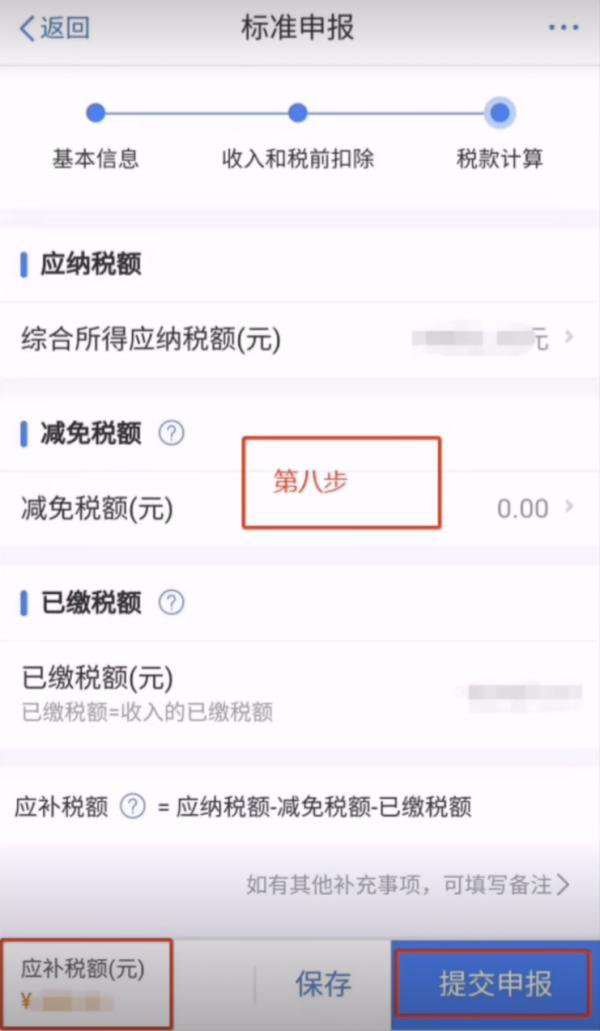Select the 收入和税前扣除 step dot
Screen dimensions: 600x1031
(x=298, y=113)
